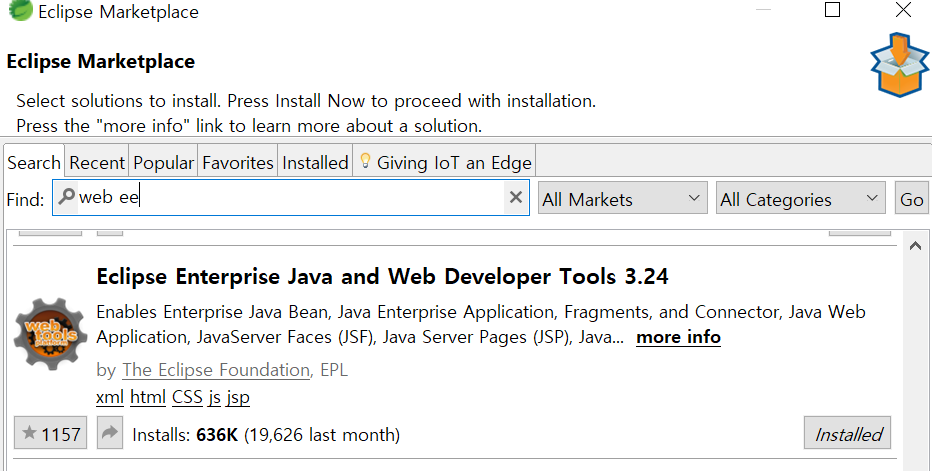The width and height of the screenshot is (932, 471).
Task: Click the Installs: 636K text
Action: pyautogui.click(x=185, y=435)
